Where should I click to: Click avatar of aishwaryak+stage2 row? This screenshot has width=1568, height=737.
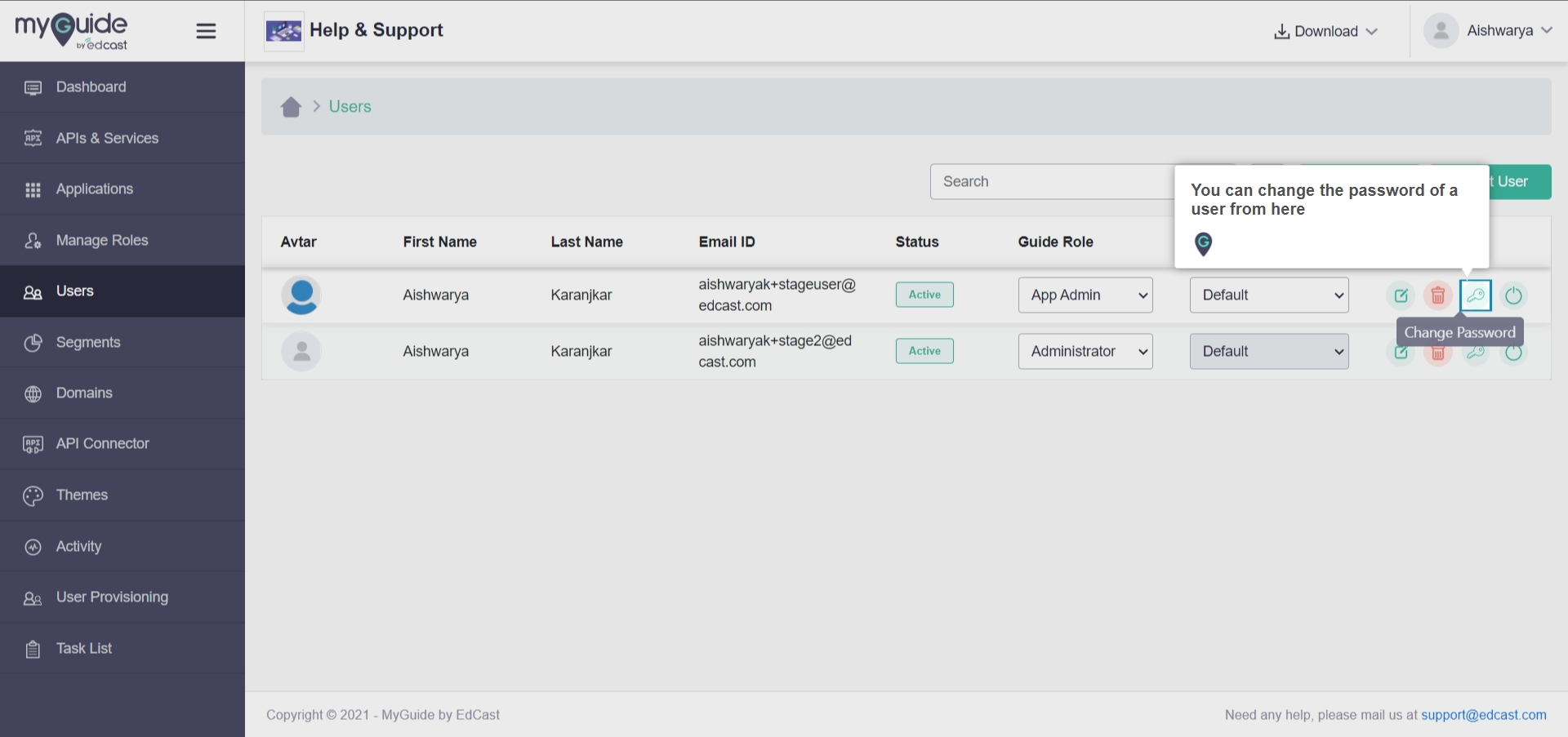pyautogui.click(x=301, y=352)
